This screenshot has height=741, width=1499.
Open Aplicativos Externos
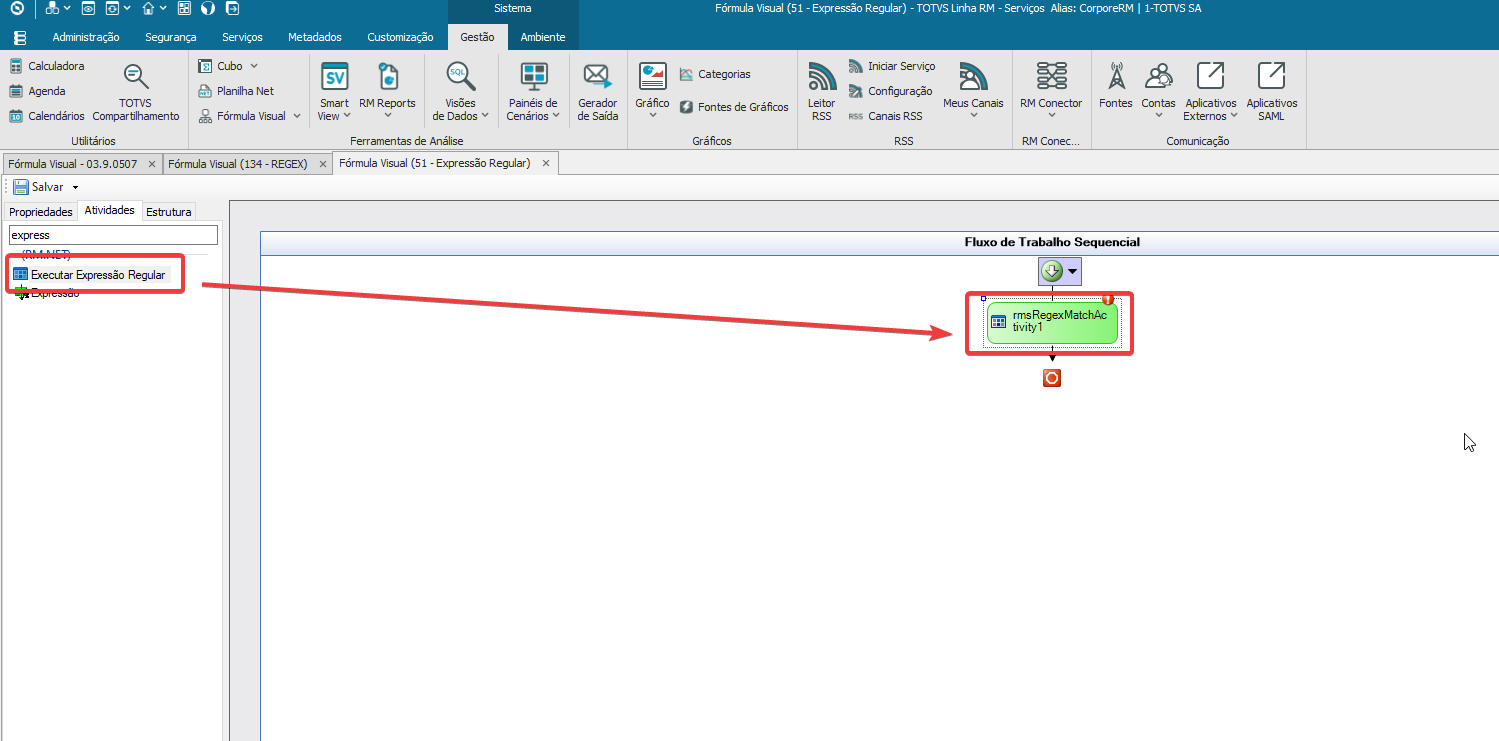pyautogui.click(x=1211, y=92)
